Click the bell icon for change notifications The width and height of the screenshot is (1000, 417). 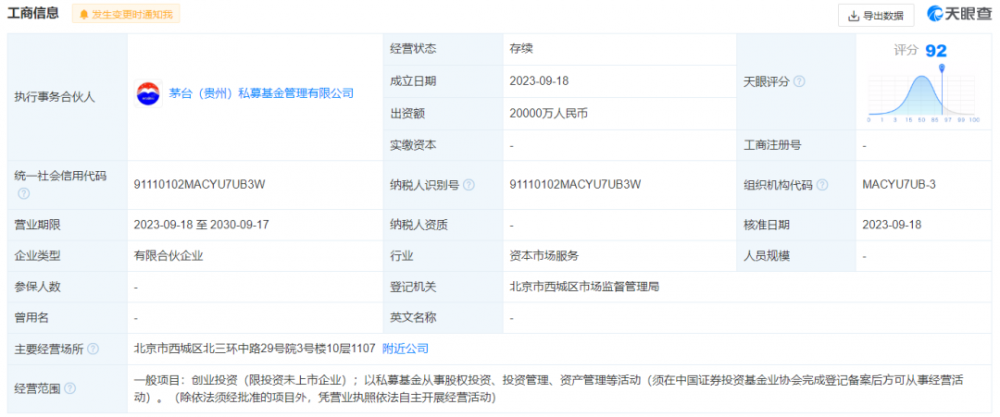[x=84, y=14]
